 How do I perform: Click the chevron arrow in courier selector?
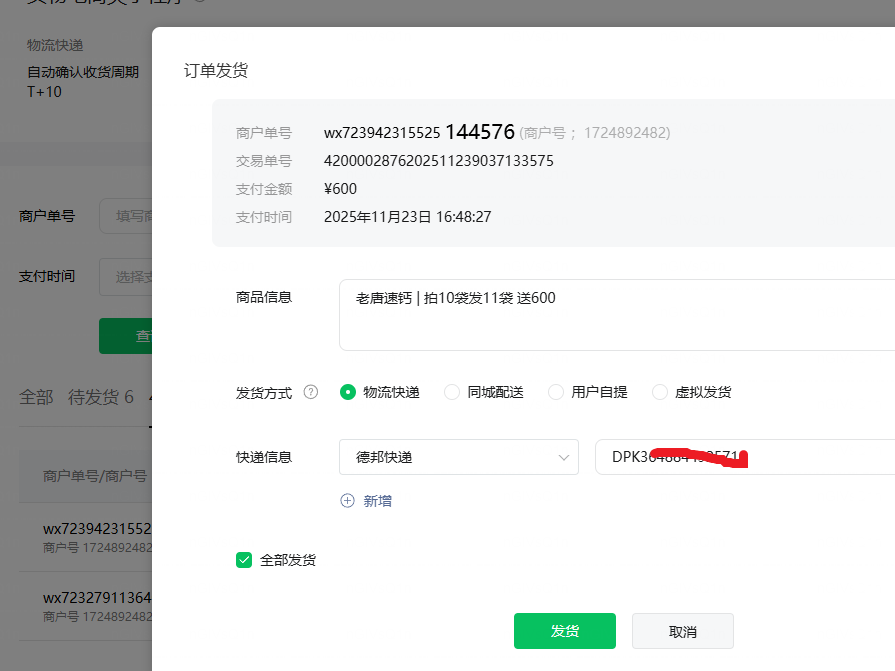coord(562,458)
